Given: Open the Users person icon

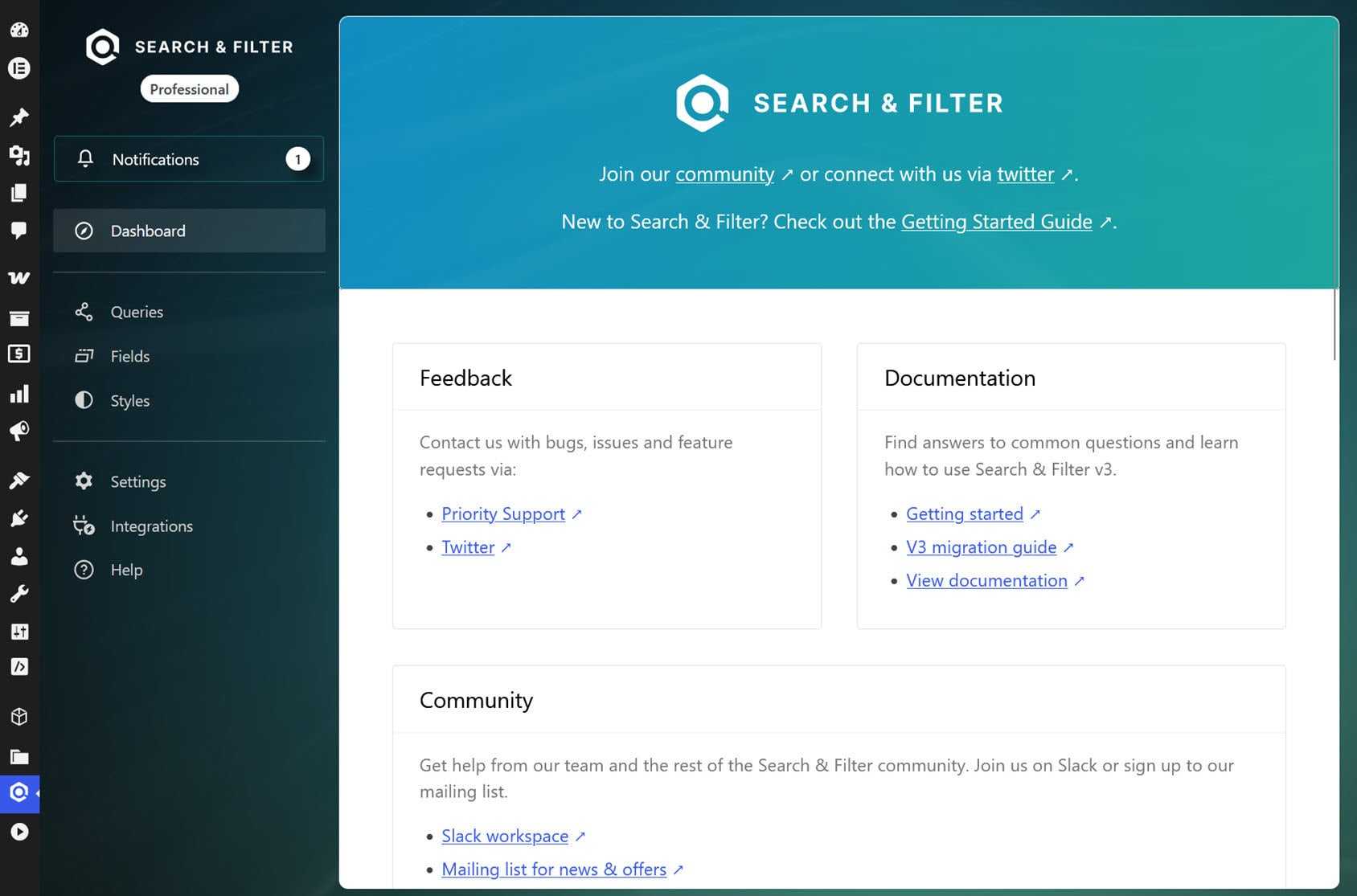Looking at the screenshot, I should pos(19,556).
